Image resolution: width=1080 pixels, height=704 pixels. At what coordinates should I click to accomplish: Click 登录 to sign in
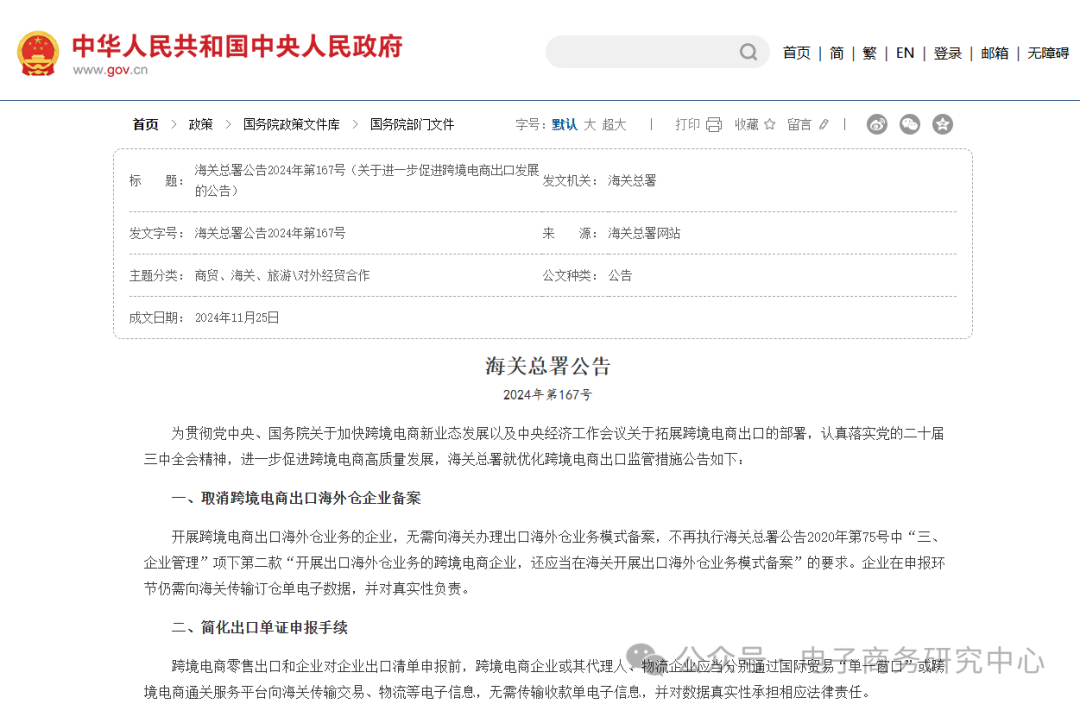click(x=947, y=53)
